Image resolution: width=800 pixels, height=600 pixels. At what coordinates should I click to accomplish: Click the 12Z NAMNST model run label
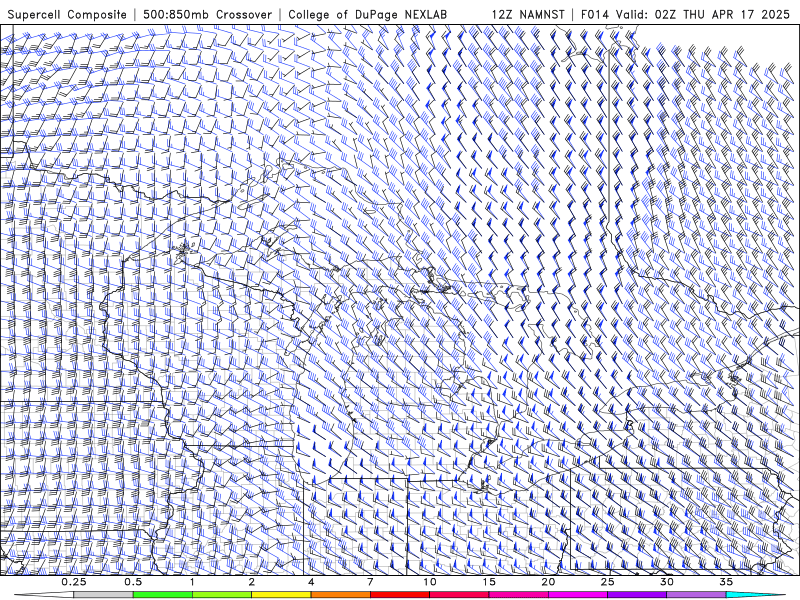click(x=528, y=14)
